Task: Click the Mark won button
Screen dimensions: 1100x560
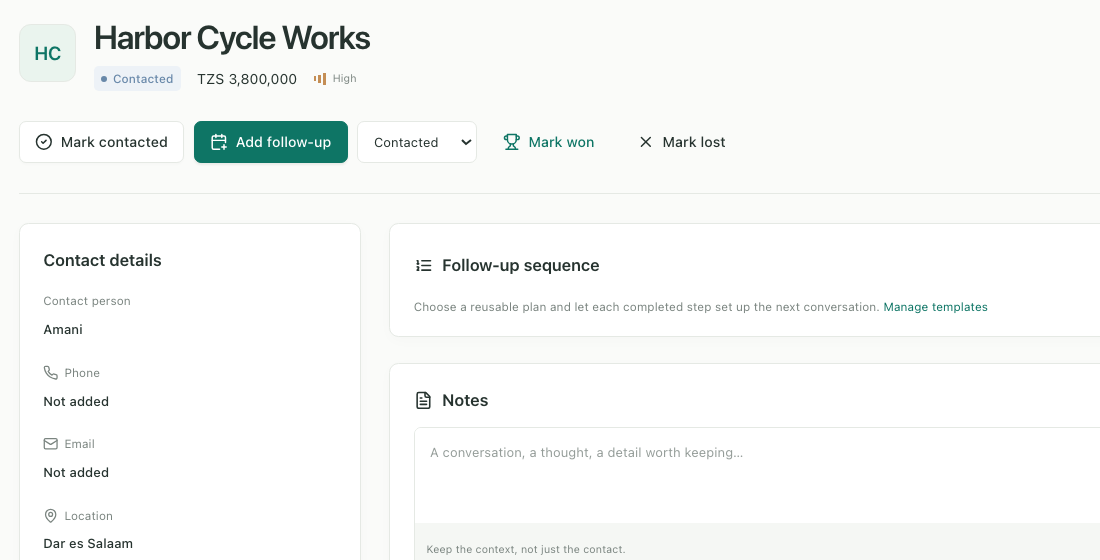Action: pyautogui.click(x=549, y=142)
